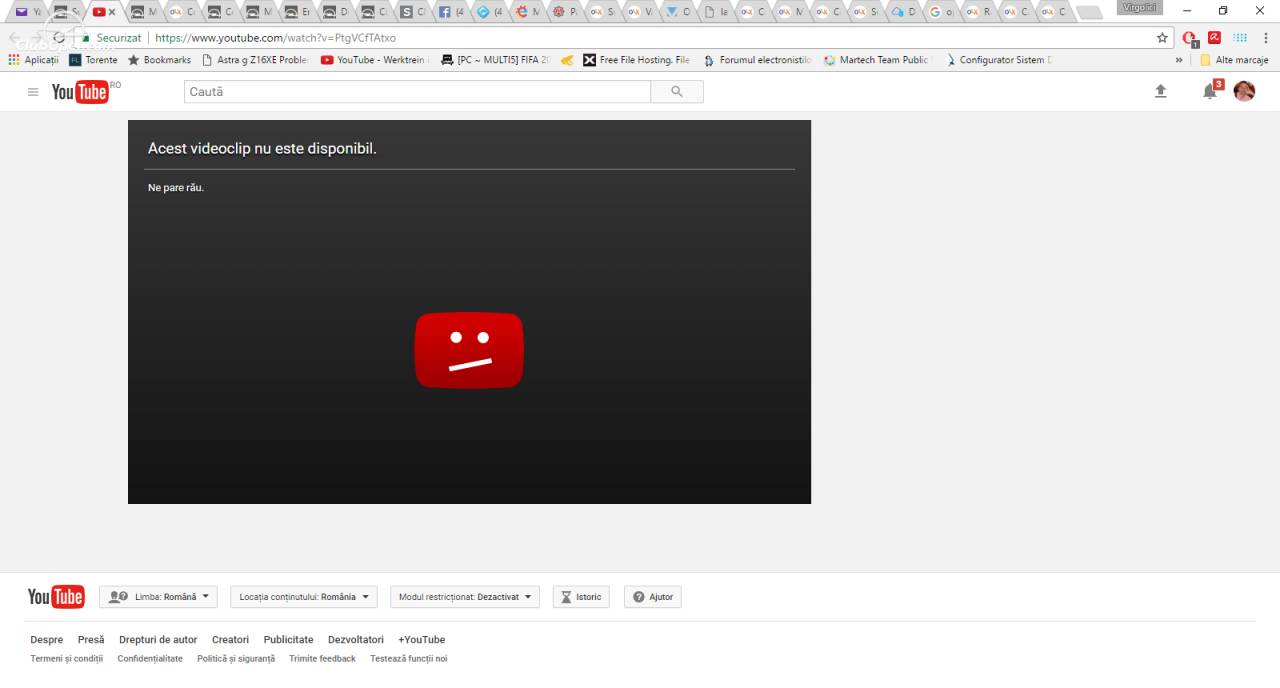The height and width of the screenshot is (688, 1280).
Task: Open the Presă link
Action: pyautogui.click(x=91, y=640)
